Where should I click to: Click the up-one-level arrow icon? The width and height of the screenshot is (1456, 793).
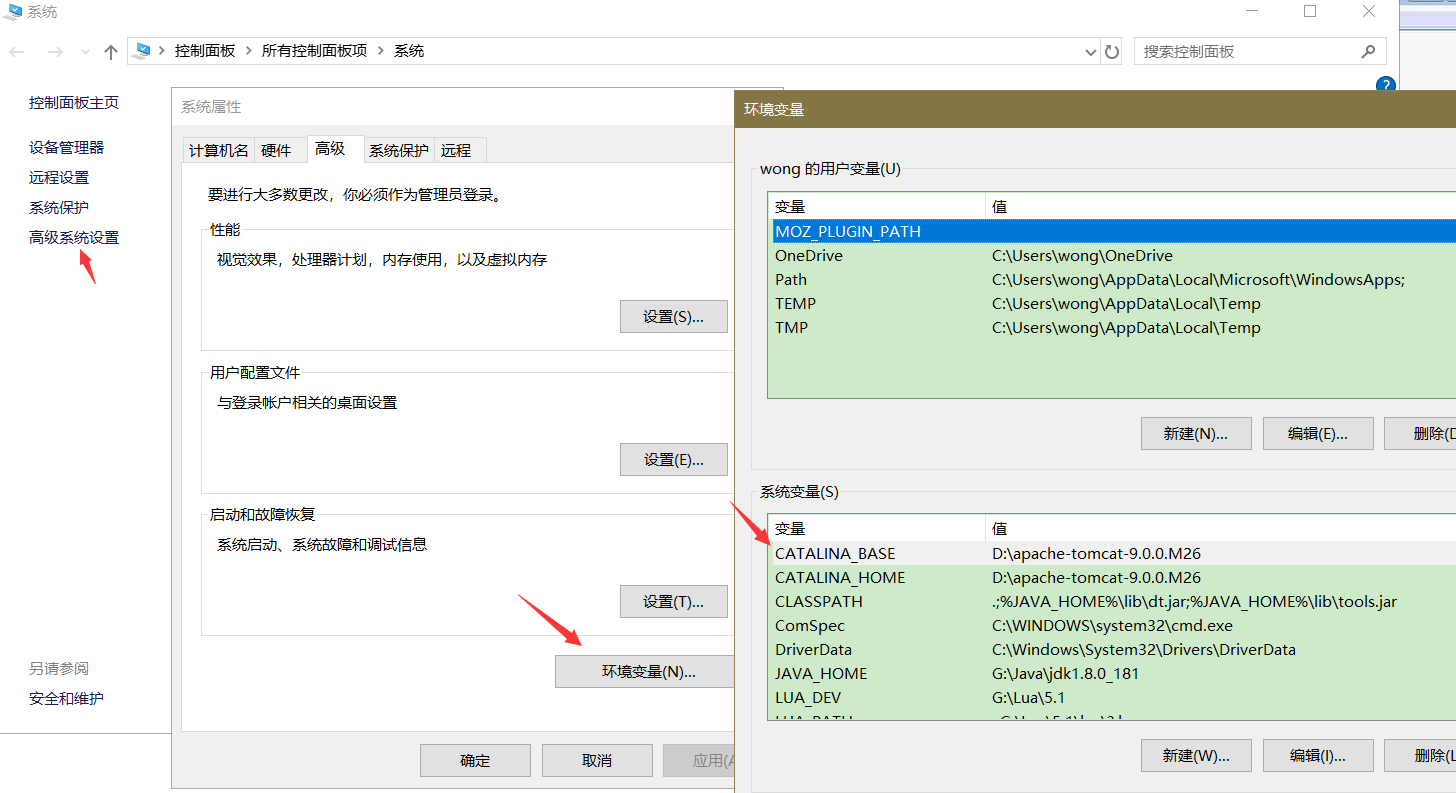click(110, 51)
